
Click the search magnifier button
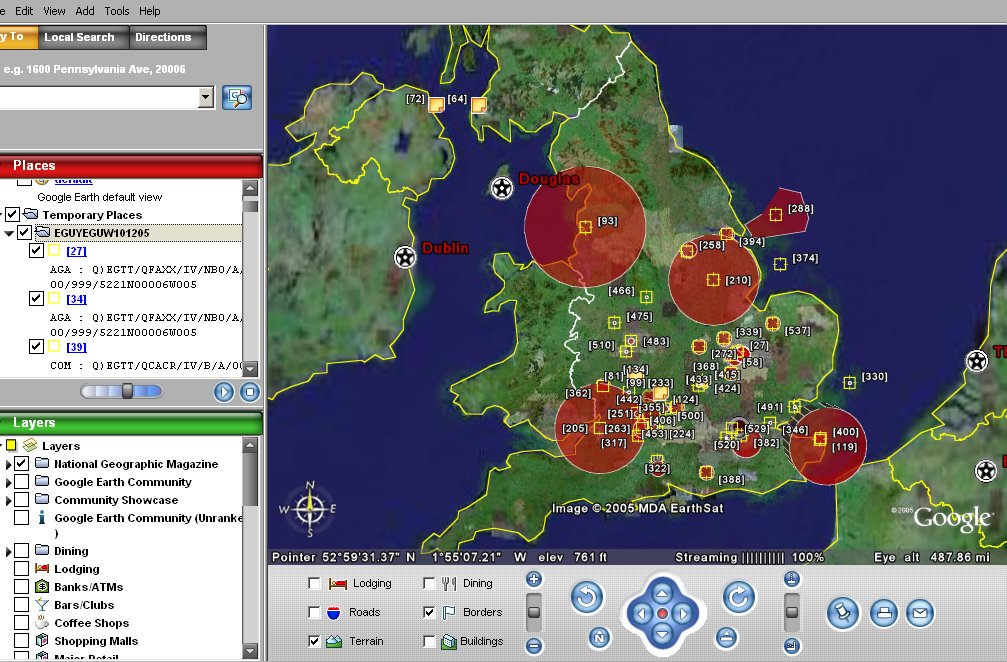(238, 97)
